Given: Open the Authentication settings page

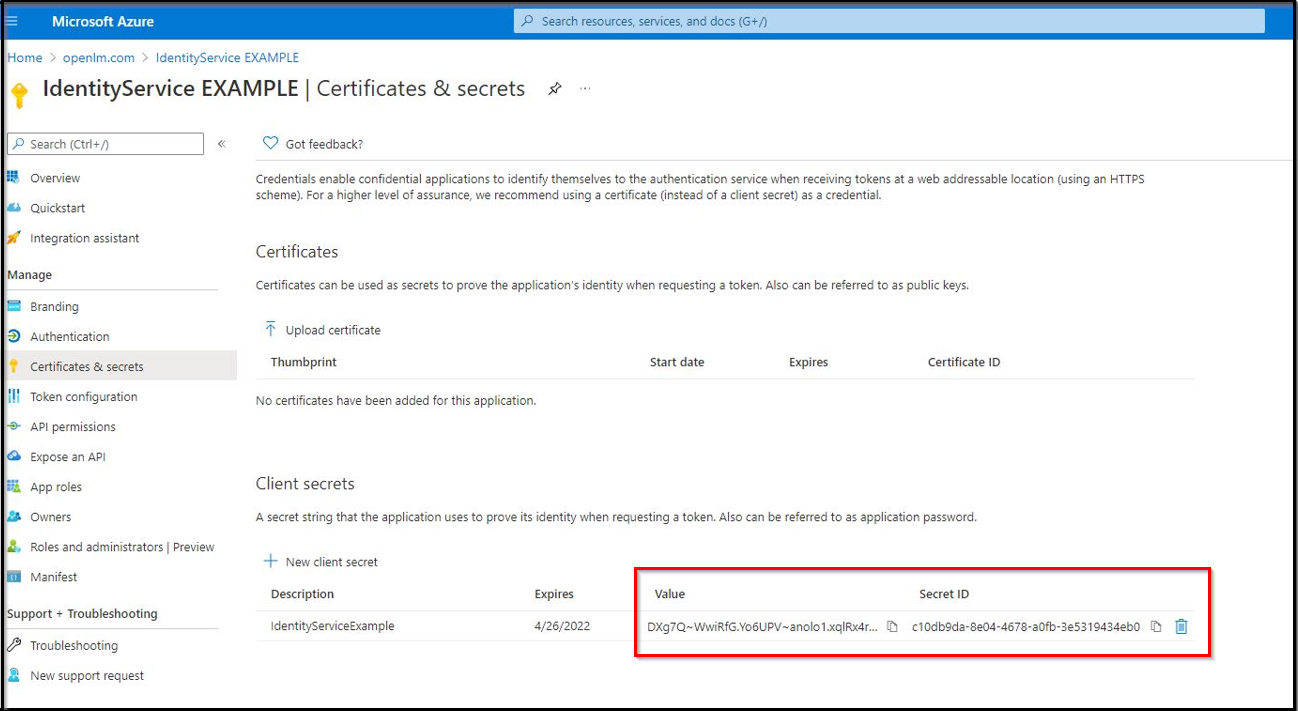Looking at the screenshot, I should 69,337.
